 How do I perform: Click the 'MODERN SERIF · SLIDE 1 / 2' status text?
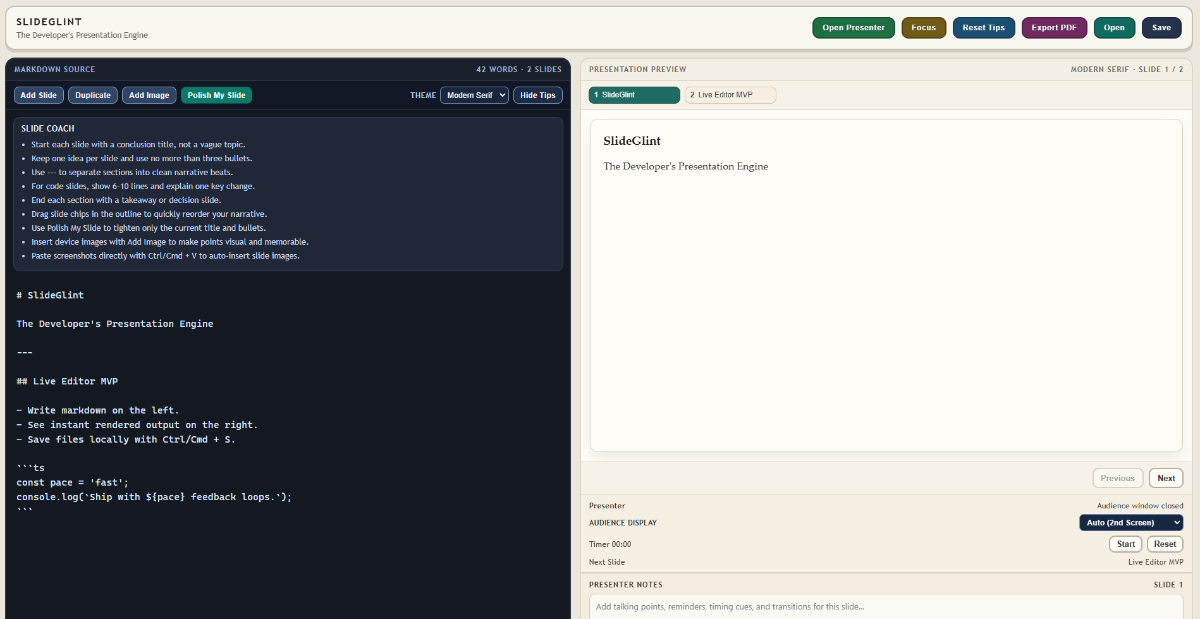[1127, 69]
